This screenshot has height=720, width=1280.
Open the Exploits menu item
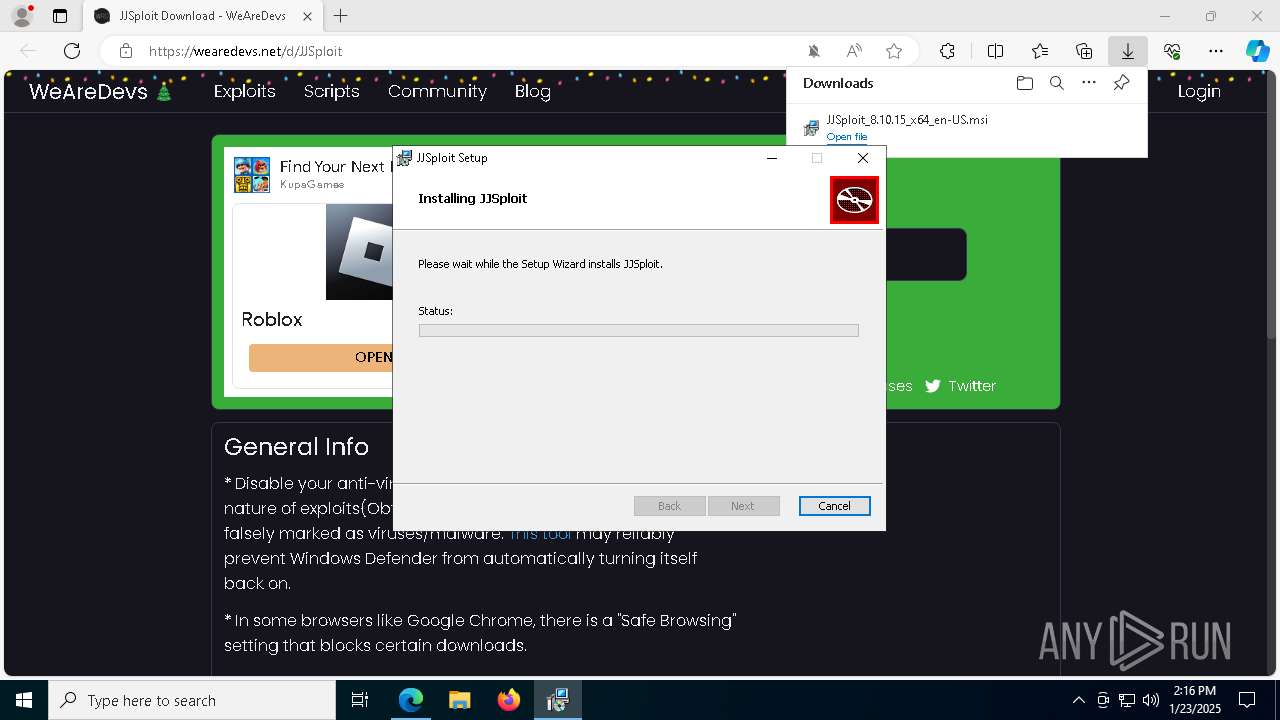[x=245, y=91]
